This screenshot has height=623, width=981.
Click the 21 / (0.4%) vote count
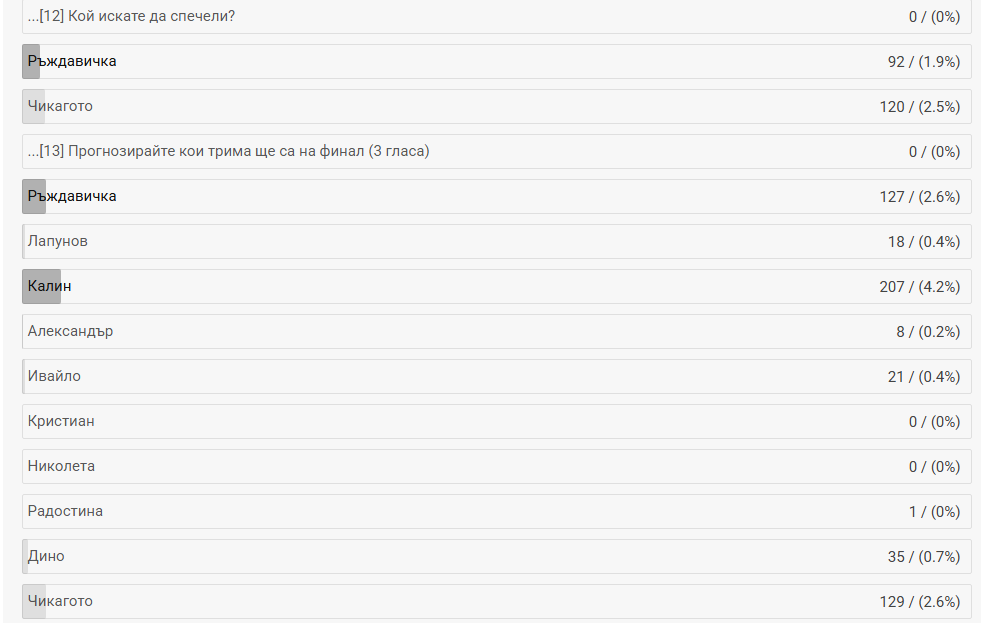(923, 377)
